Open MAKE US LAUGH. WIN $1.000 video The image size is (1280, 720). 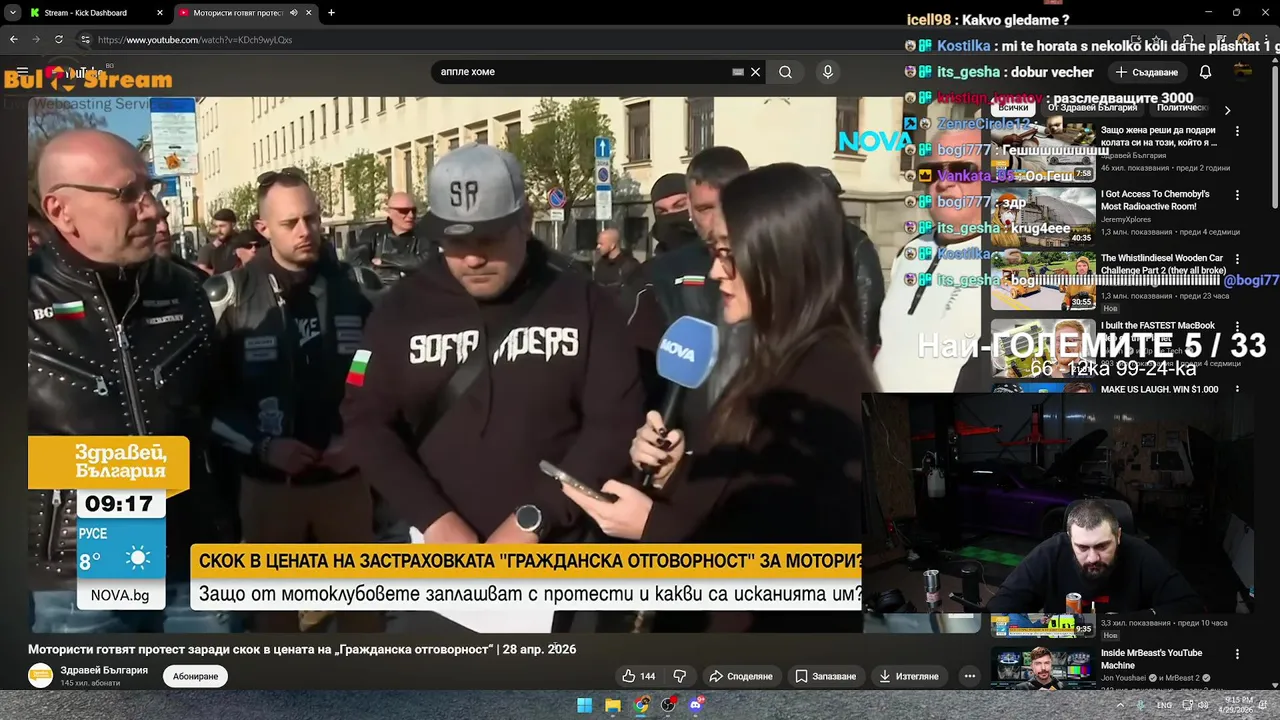1159,389
